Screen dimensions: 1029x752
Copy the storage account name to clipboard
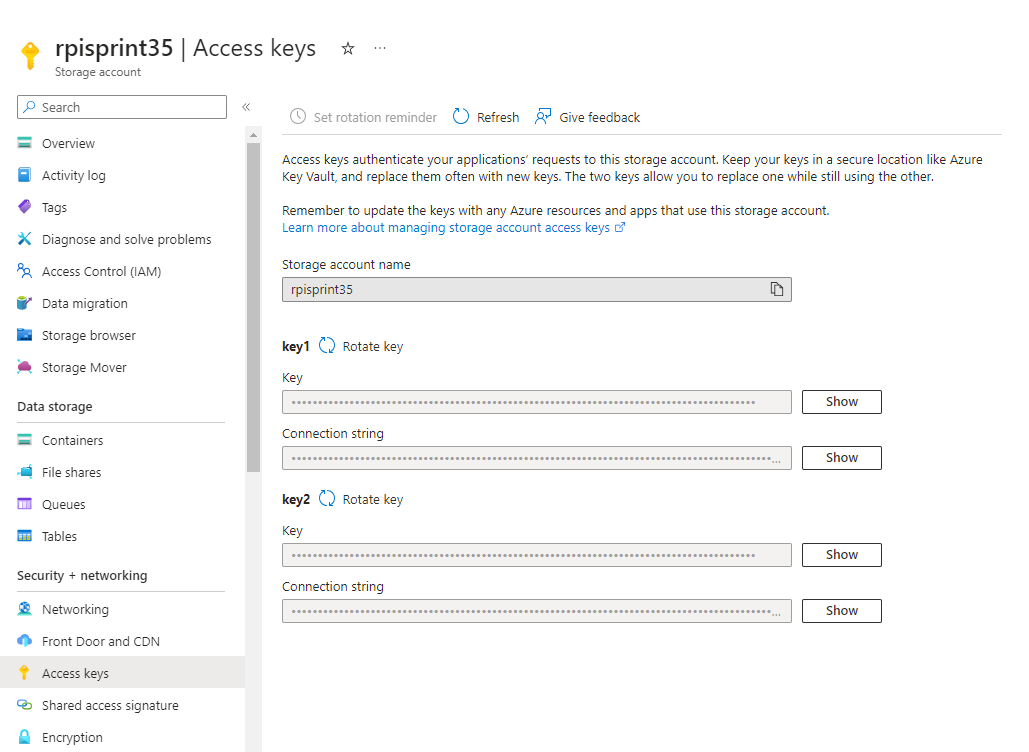[776, 289]
